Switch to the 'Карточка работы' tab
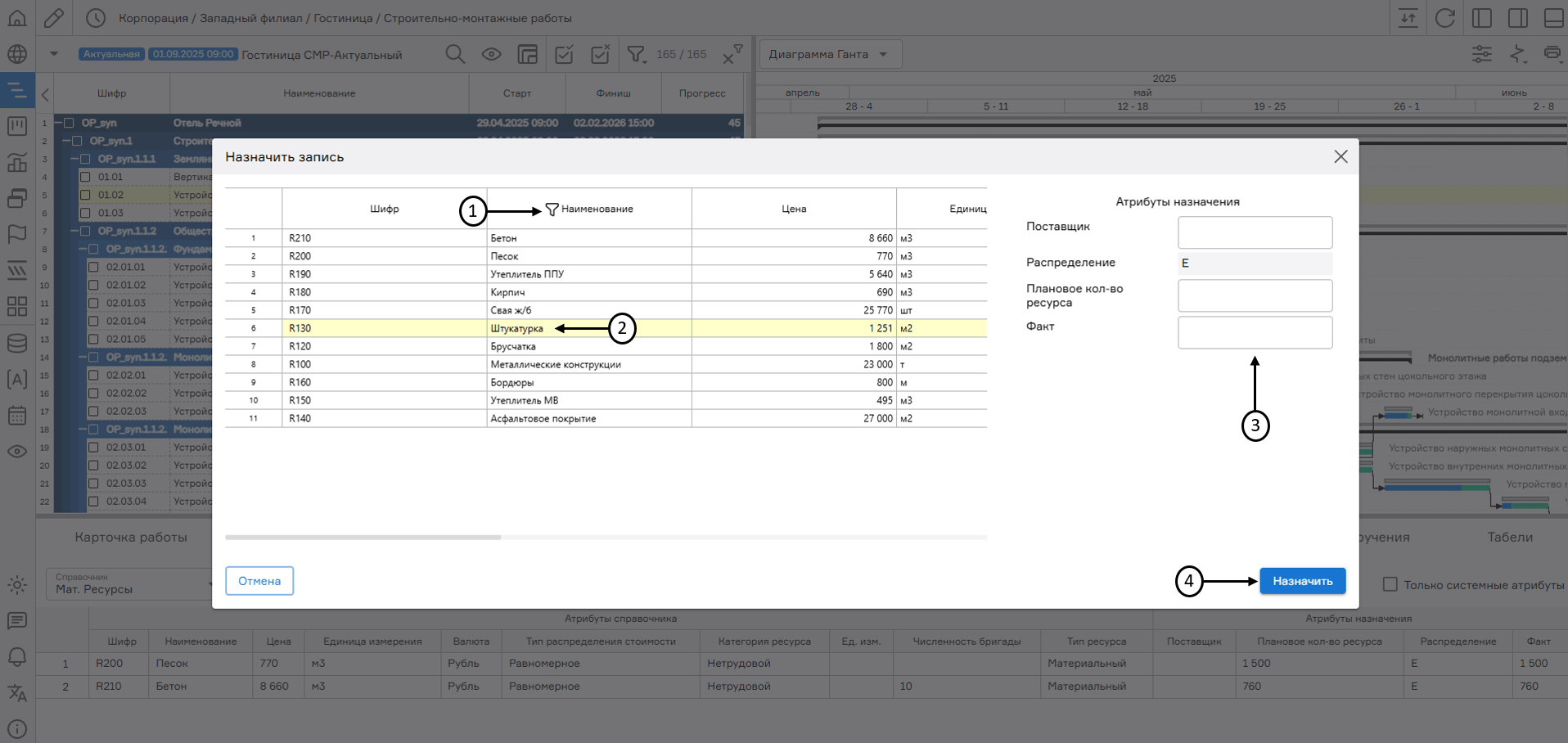This screenshot has width=1568, height=743. [131, 537]
